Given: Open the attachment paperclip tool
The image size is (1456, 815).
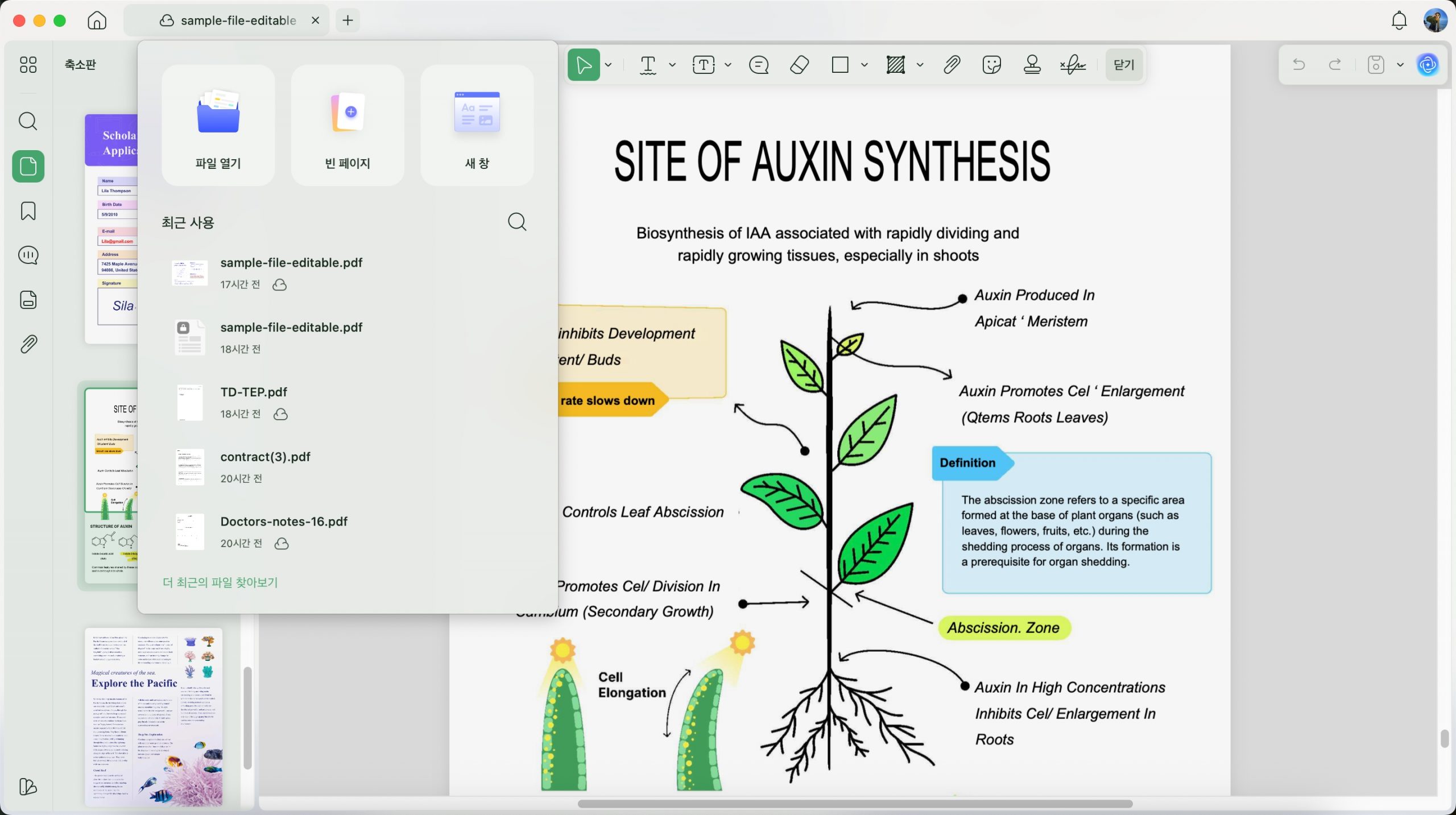Looking at the screenshot, I should point(952,65).
